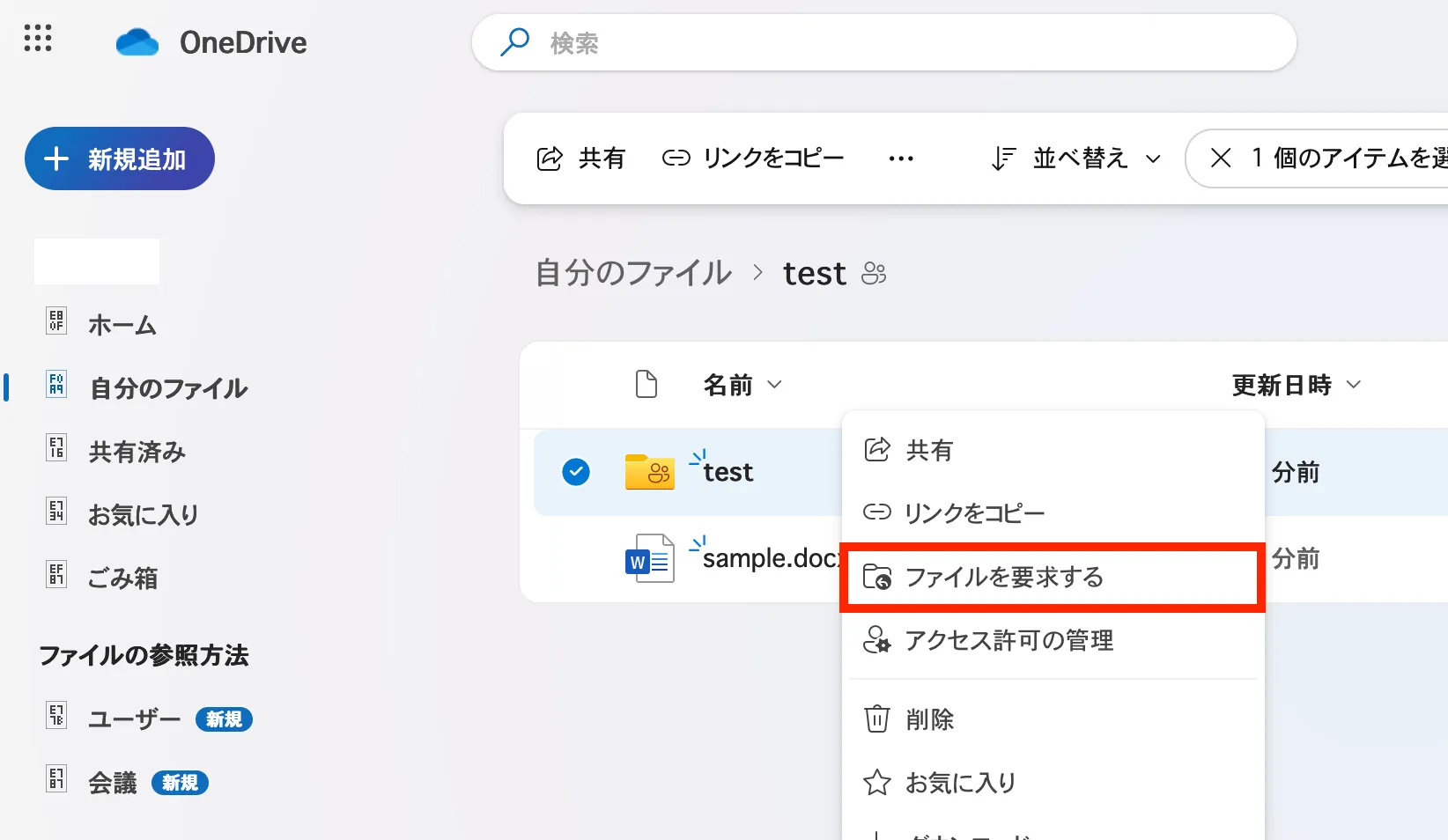Click the shared folder people icon beside test
This screenshot has height=840, width=1448.
pyautogui.click(x=874, y=274)
